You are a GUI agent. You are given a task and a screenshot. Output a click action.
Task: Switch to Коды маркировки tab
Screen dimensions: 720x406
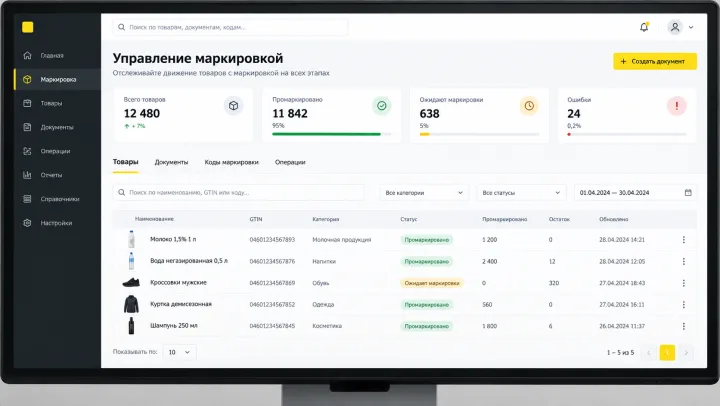[x=231, y=162]
